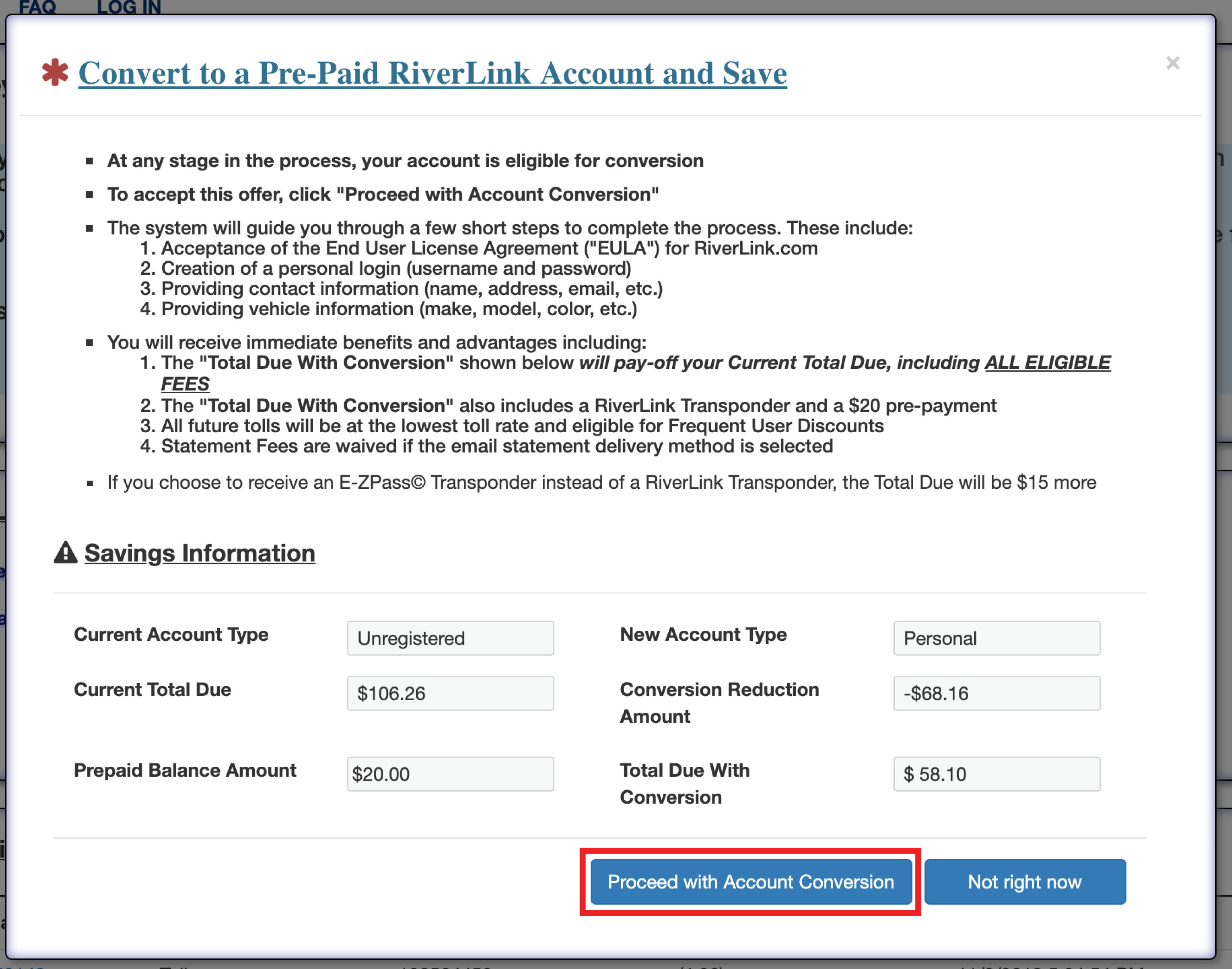Click Proceed with Account Conversion button

coord(751,882)
